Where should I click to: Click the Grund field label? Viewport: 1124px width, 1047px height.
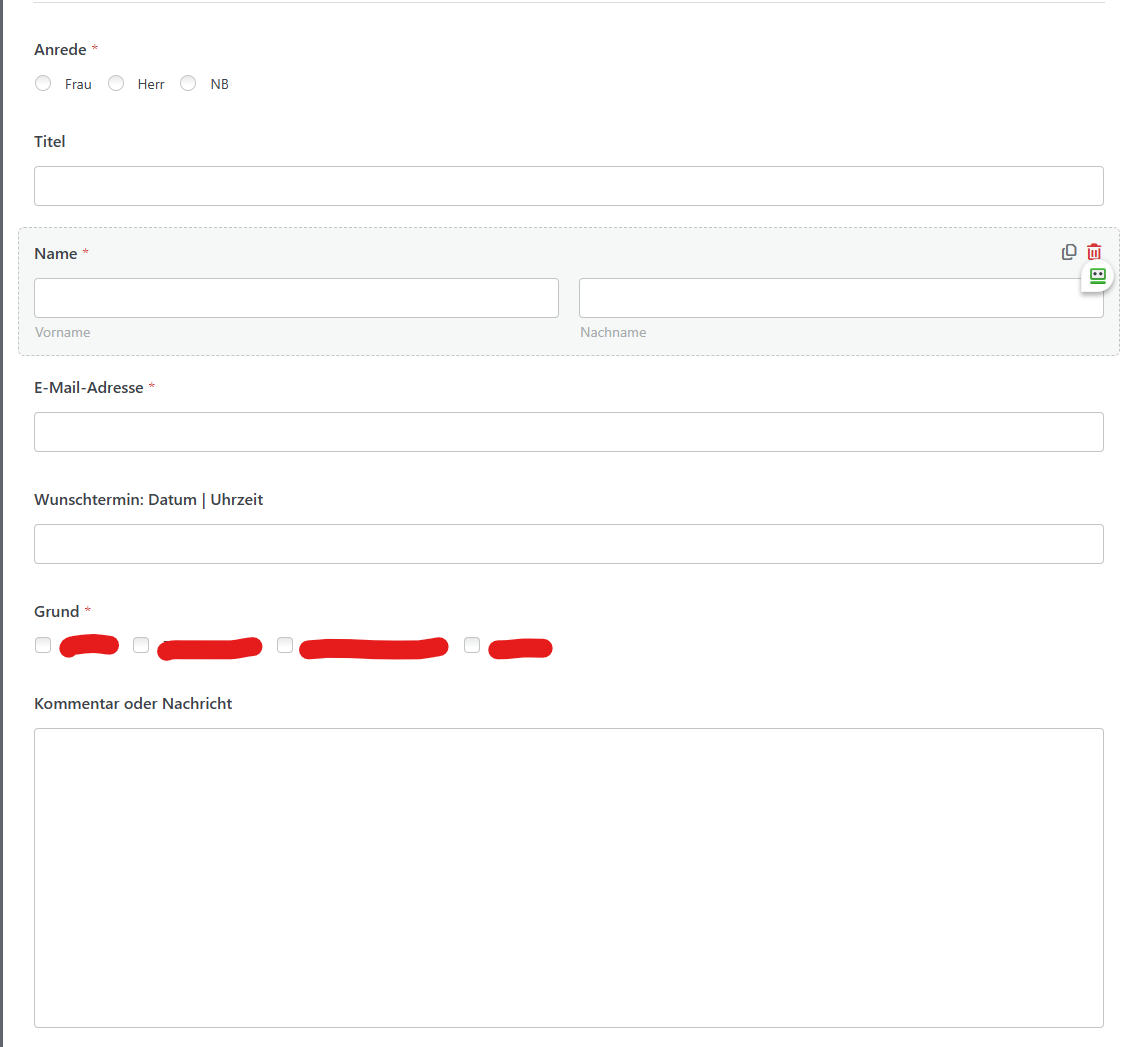coord(56,612)
